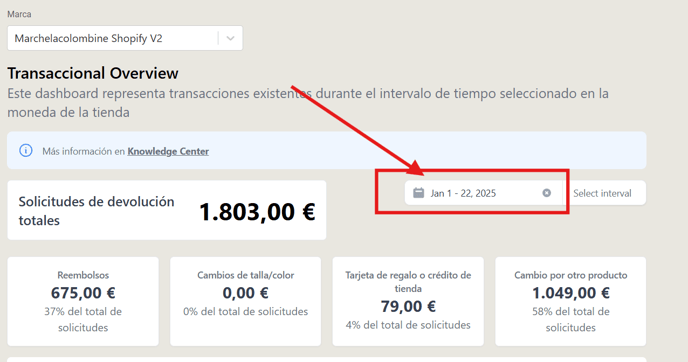Select the Cambios de talla/color card
The height and width of the screenshot is (362, 688).
245,301
